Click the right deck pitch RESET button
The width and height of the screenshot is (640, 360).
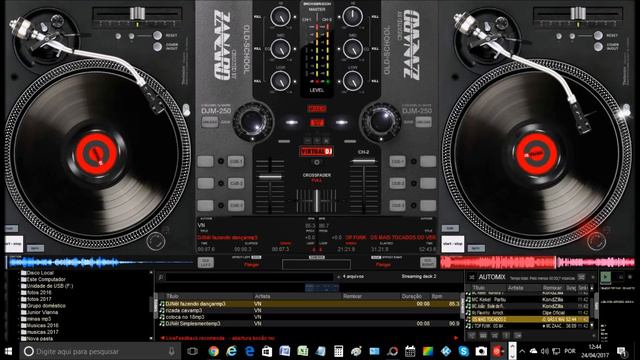[598, 36]
